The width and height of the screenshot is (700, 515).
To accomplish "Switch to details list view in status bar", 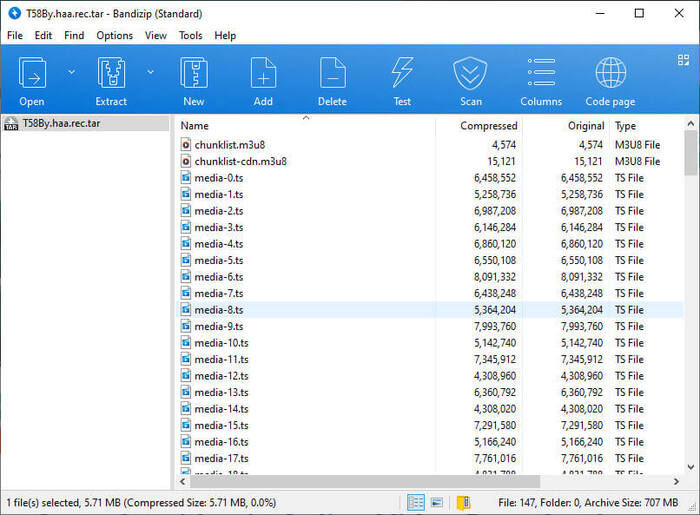I will (x=416, y=503).
